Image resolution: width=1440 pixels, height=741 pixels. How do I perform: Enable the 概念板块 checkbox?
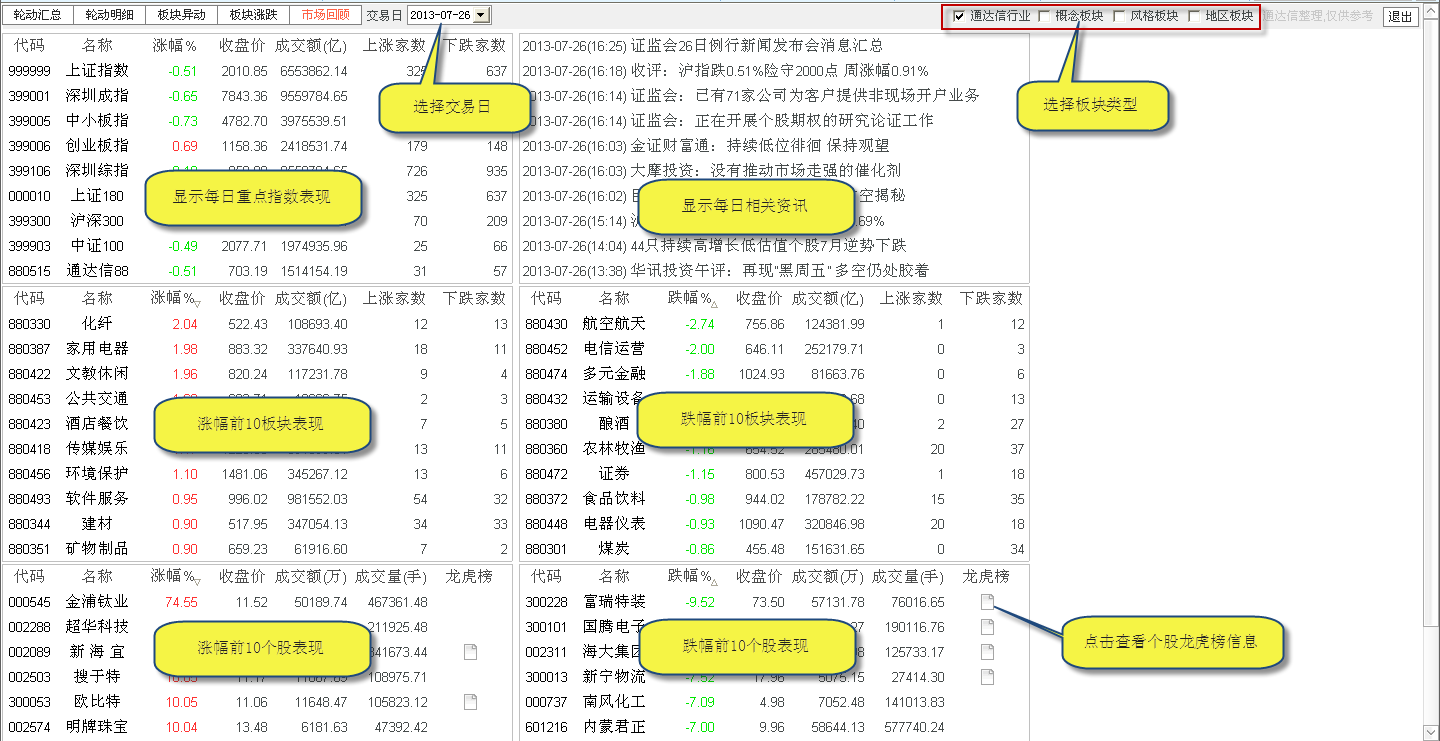(x=1044, y=16)
